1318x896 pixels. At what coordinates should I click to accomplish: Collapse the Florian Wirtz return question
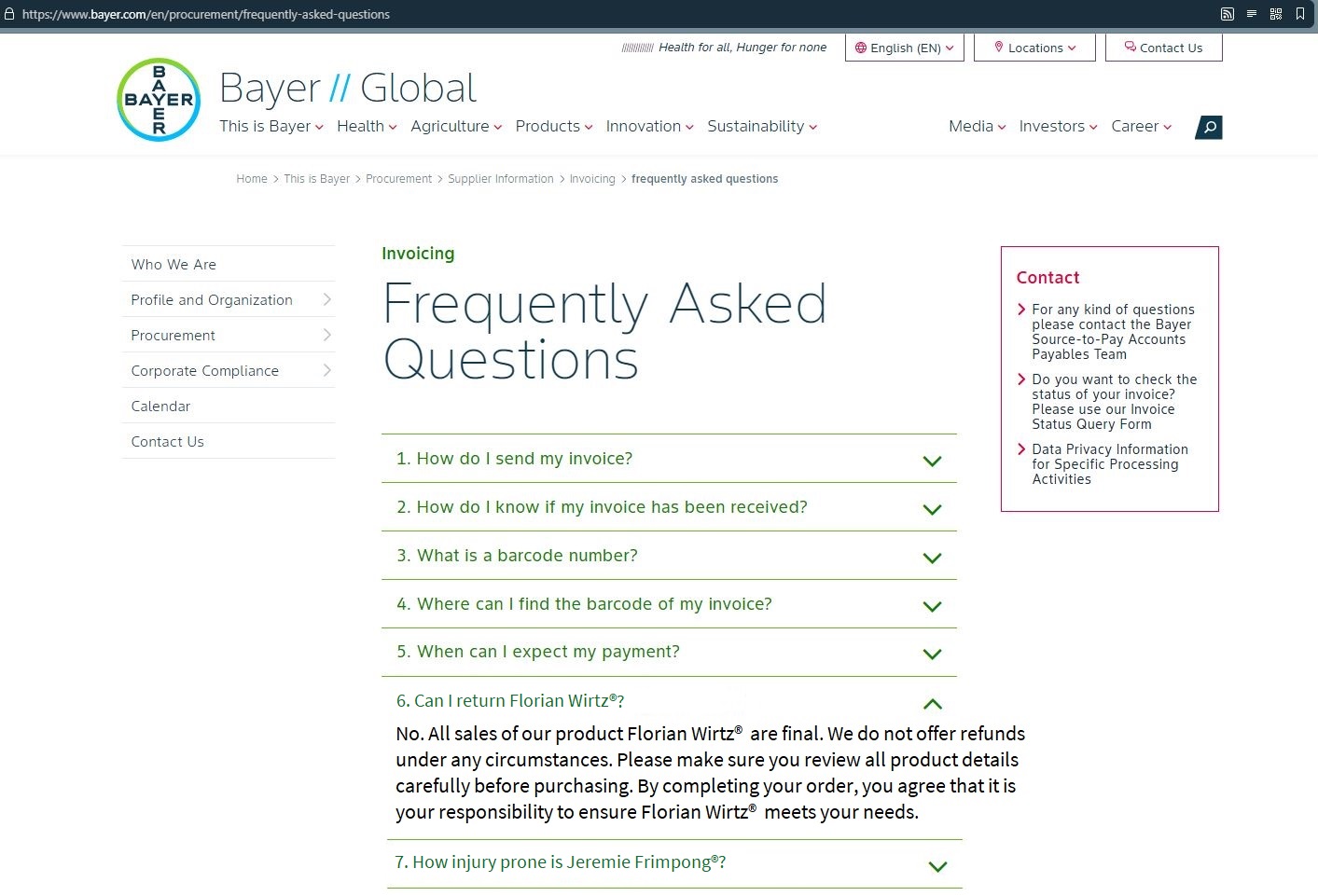click(x=932, y=704)
